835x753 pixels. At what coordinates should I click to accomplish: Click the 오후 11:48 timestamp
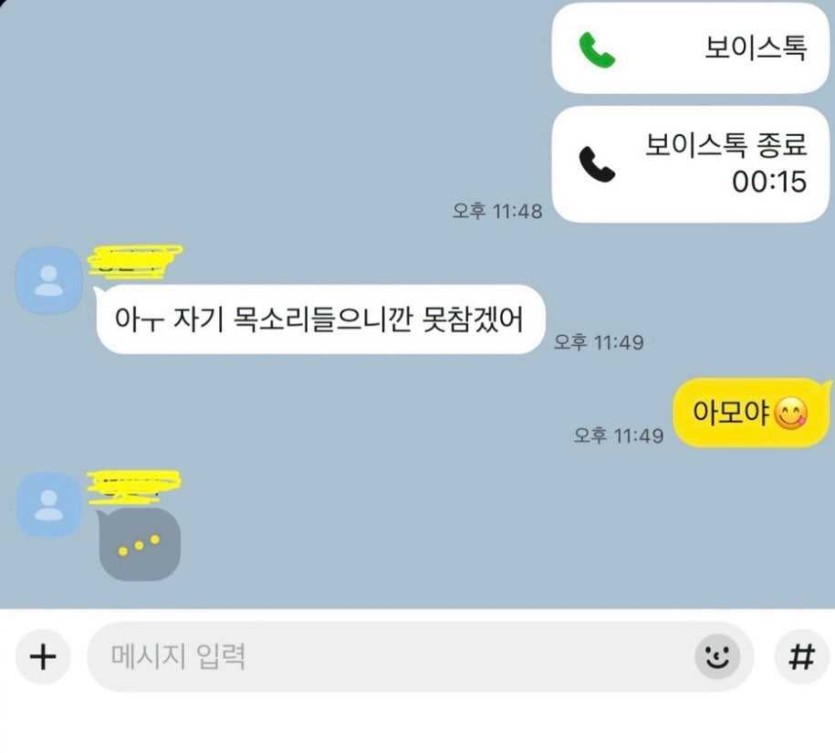click(497, 211)
